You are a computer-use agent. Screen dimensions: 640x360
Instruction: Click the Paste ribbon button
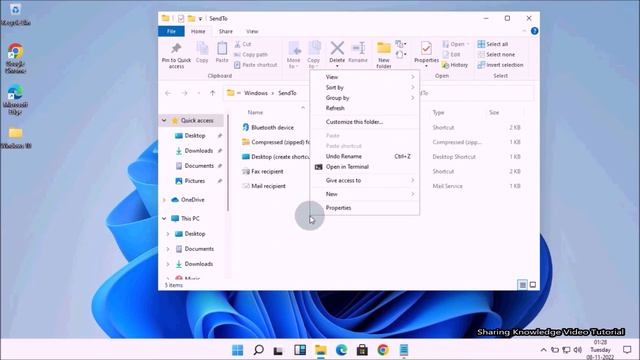click(222, 53)
